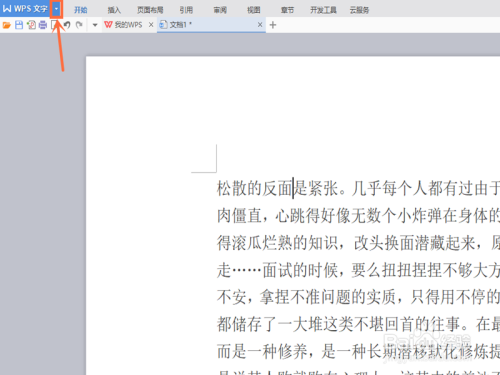Open the 页面布局 ribbon tab

tap(150, 10)
